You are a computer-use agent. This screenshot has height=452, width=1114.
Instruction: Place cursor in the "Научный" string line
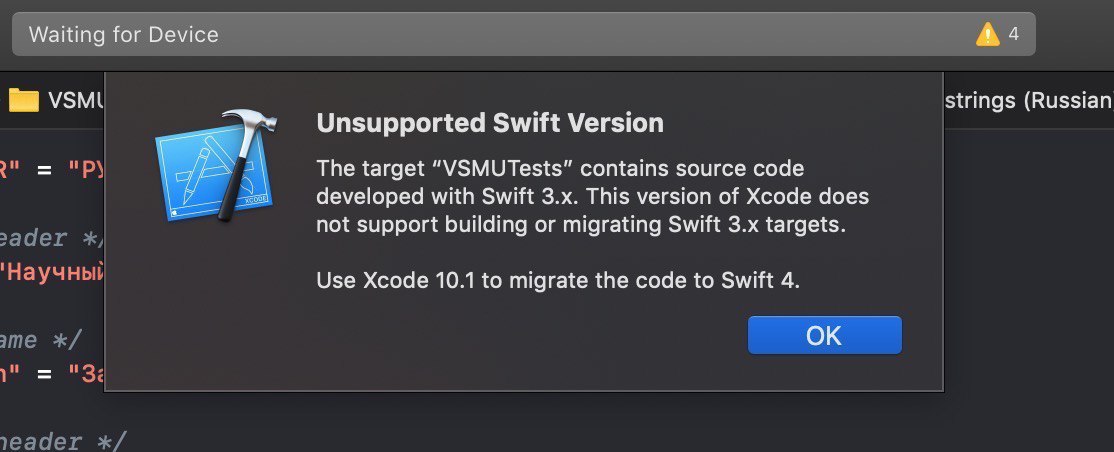pos(52,273)
